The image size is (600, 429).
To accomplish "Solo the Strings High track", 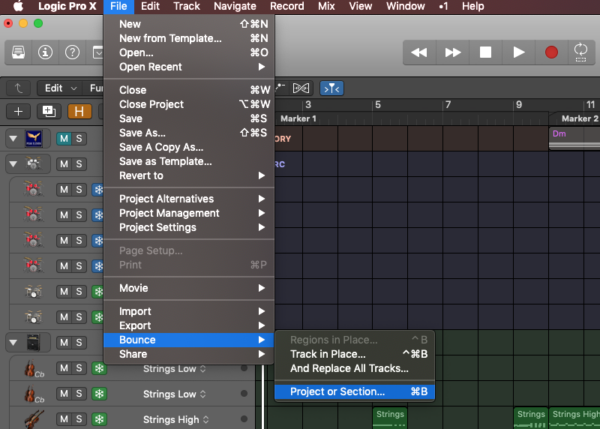I will 79,419.
